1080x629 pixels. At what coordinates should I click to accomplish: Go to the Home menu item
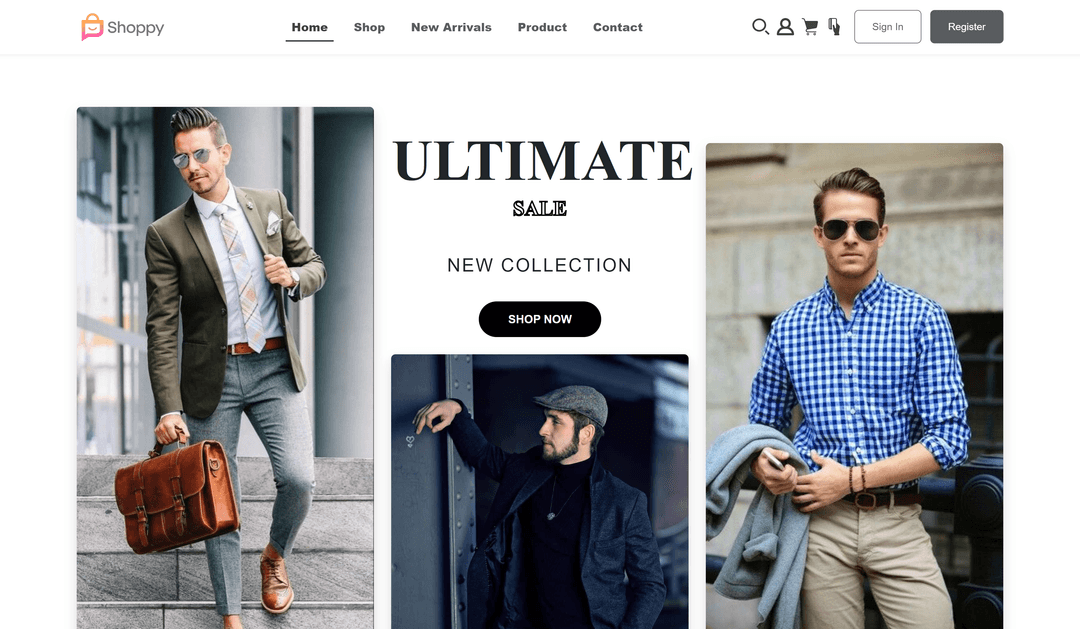pyautogui.click(x=309, y=28)
